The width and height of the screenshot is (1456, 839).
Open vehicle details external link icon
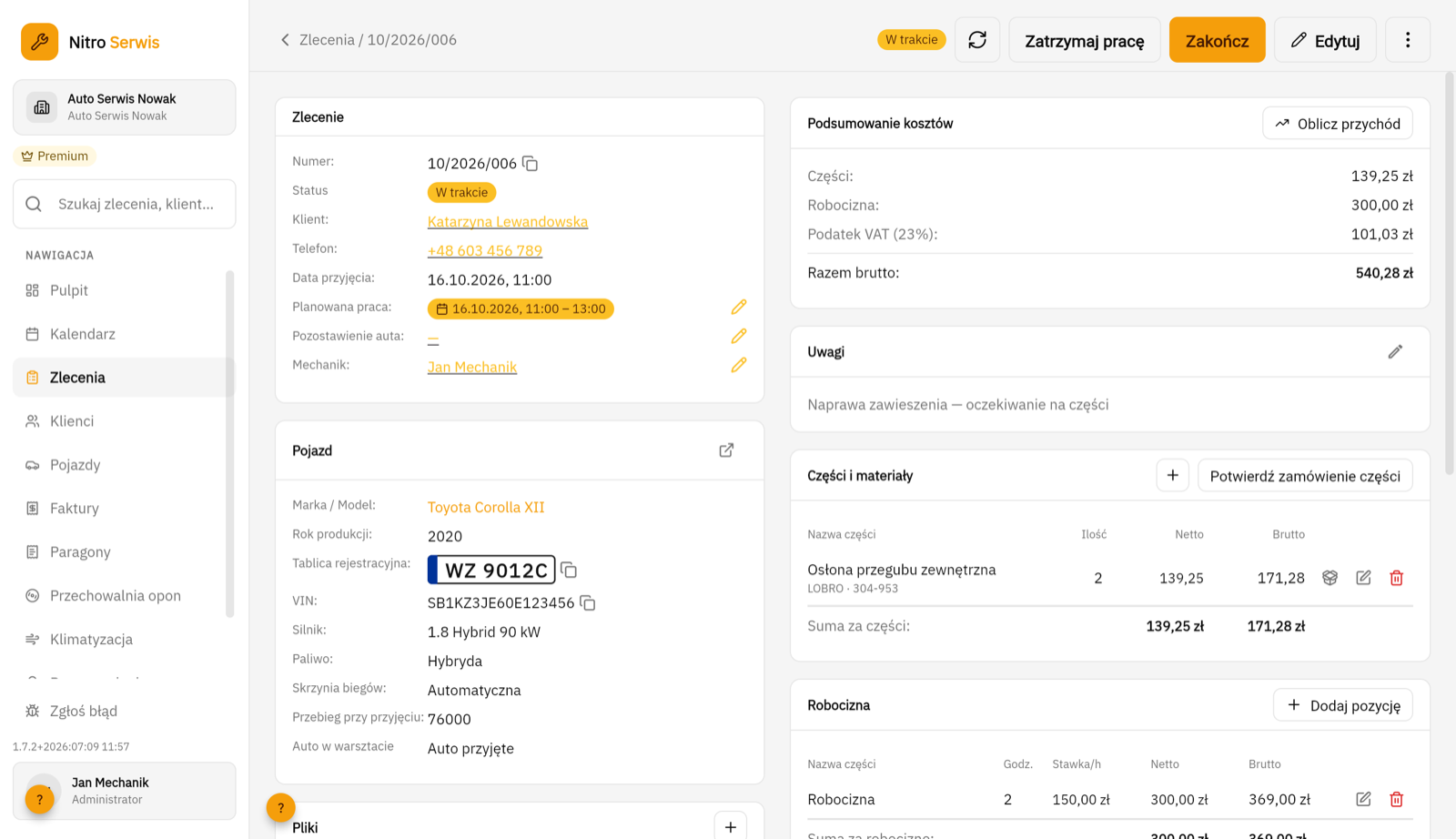(726, 450)
